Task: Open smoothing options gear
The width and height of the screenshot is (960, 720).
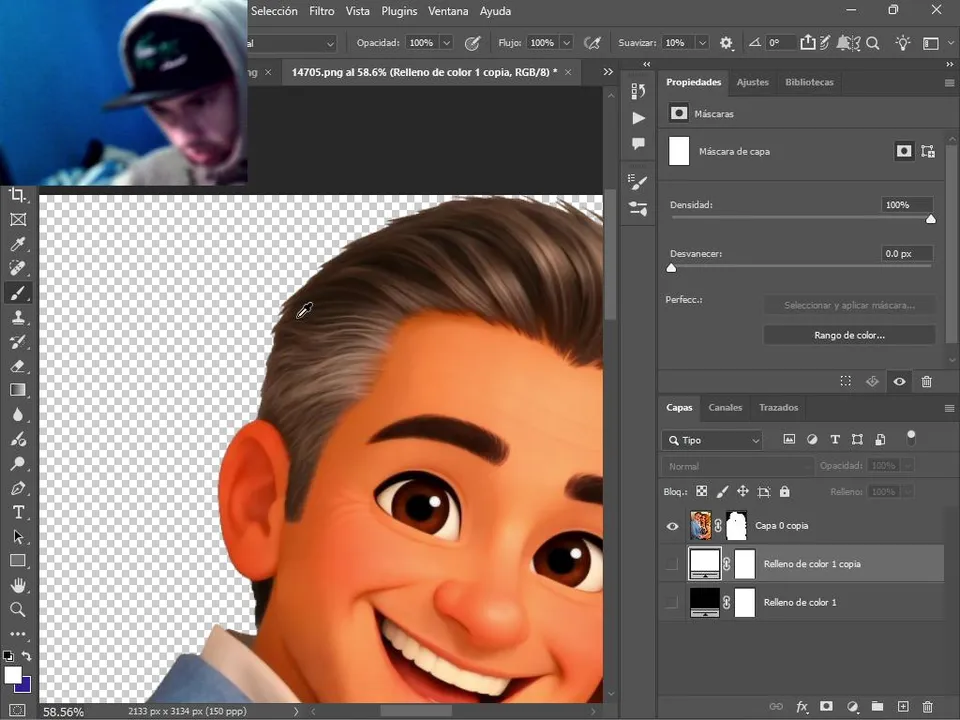Action: click(726, 43)
